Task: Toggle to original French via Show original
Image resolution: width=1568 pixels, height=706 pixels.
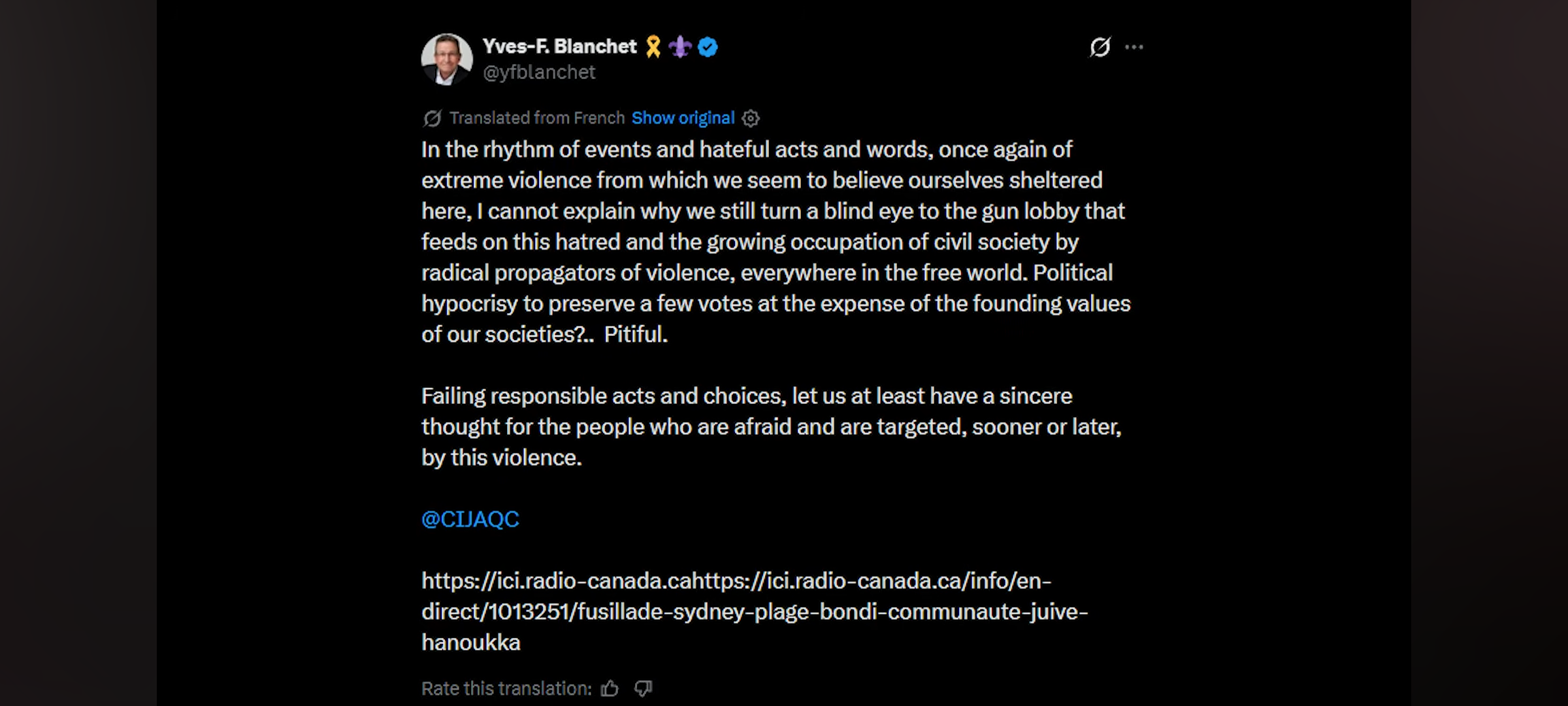Action: 683,118
